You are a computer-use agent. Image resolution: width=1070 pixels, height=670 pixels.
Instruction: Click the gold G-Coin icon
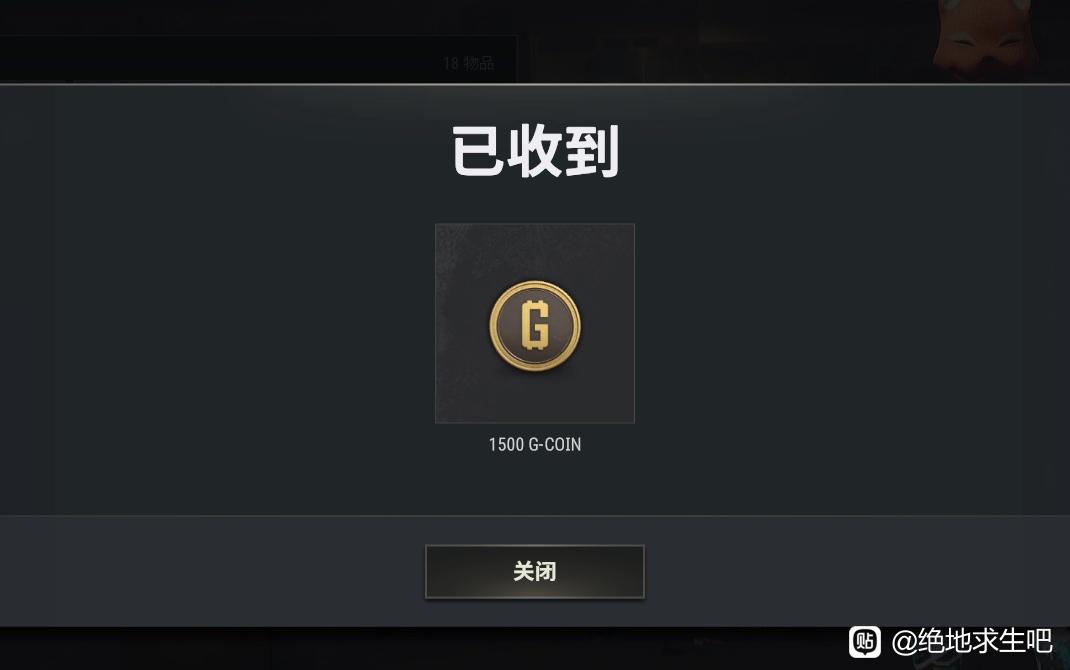pyautogui.click(x=535, y=326)
